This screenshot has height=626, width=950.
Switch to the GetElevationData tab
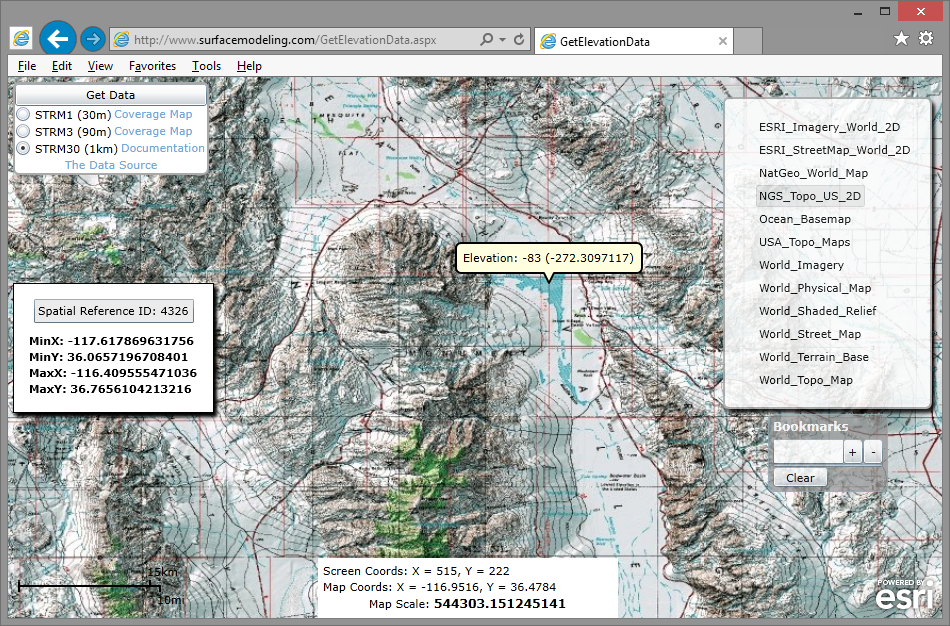point(633,41)
